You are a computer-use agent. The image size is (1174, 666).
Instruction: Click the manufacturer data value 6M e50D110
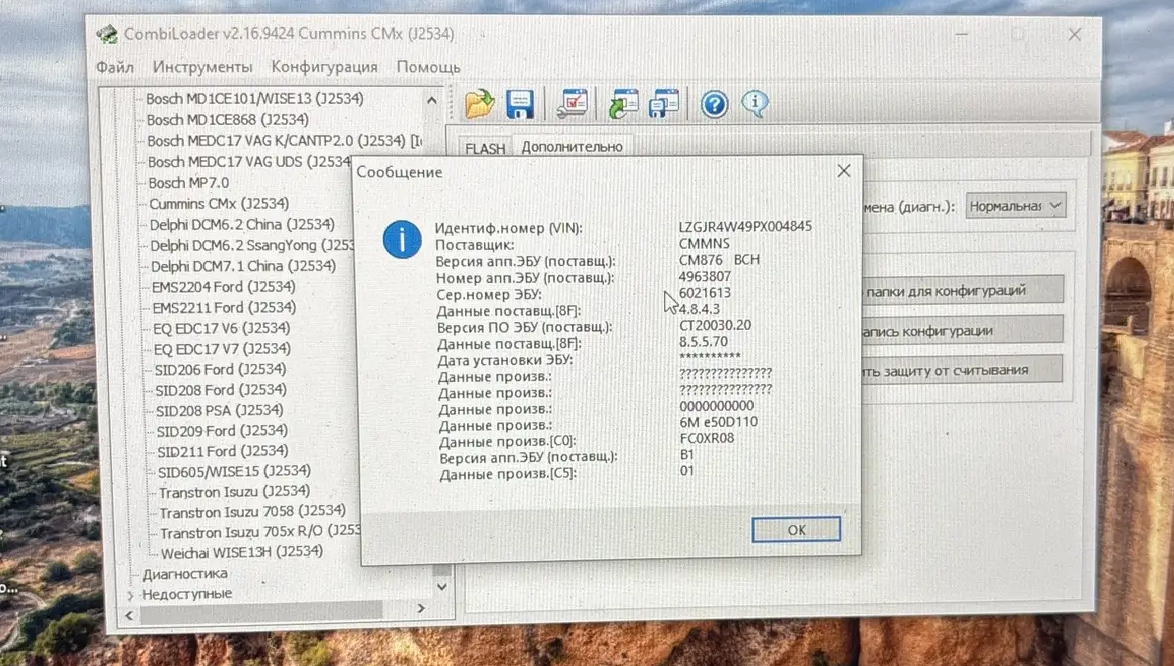tap(719, 422)
